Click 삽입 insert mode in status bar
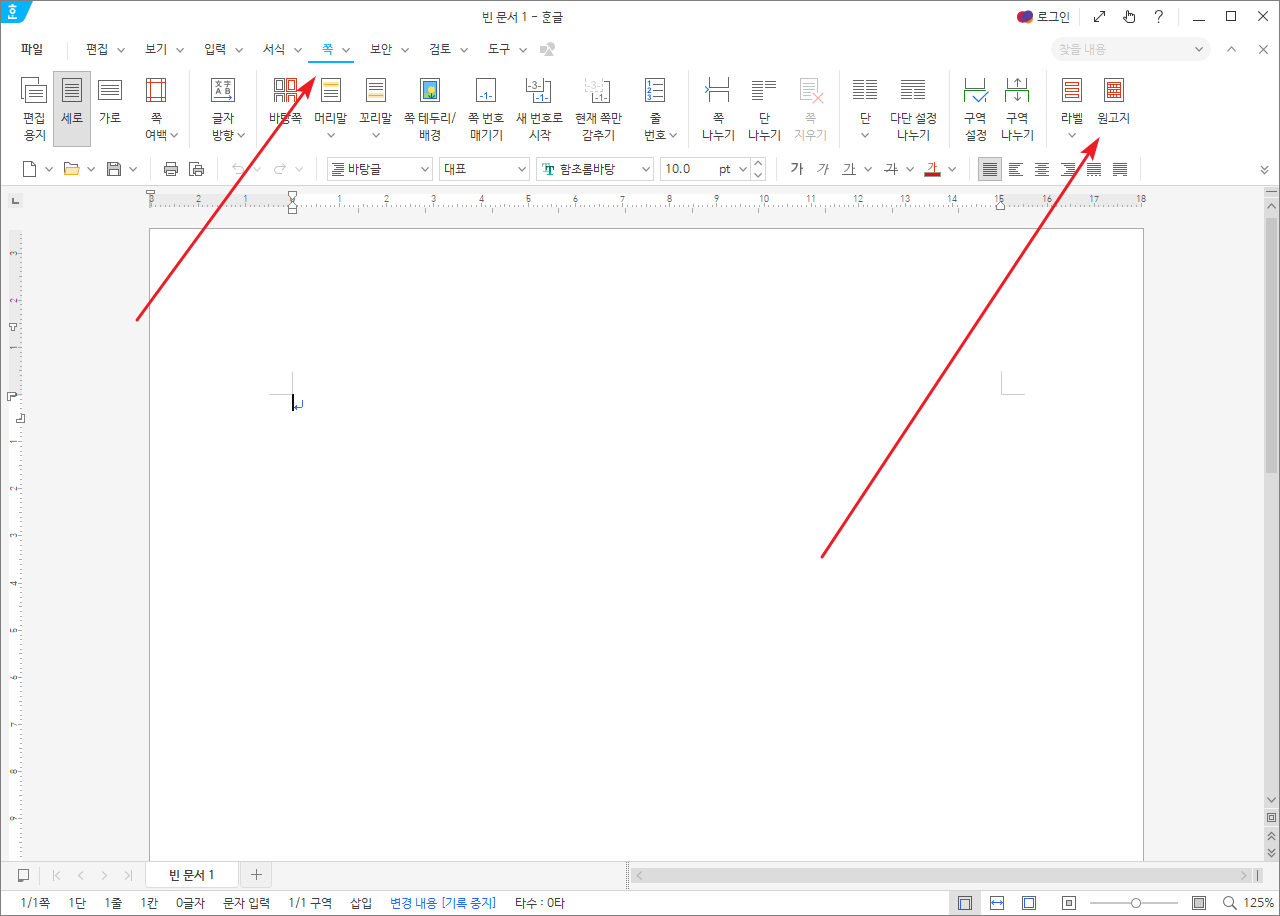 click(x=360, y=903)
